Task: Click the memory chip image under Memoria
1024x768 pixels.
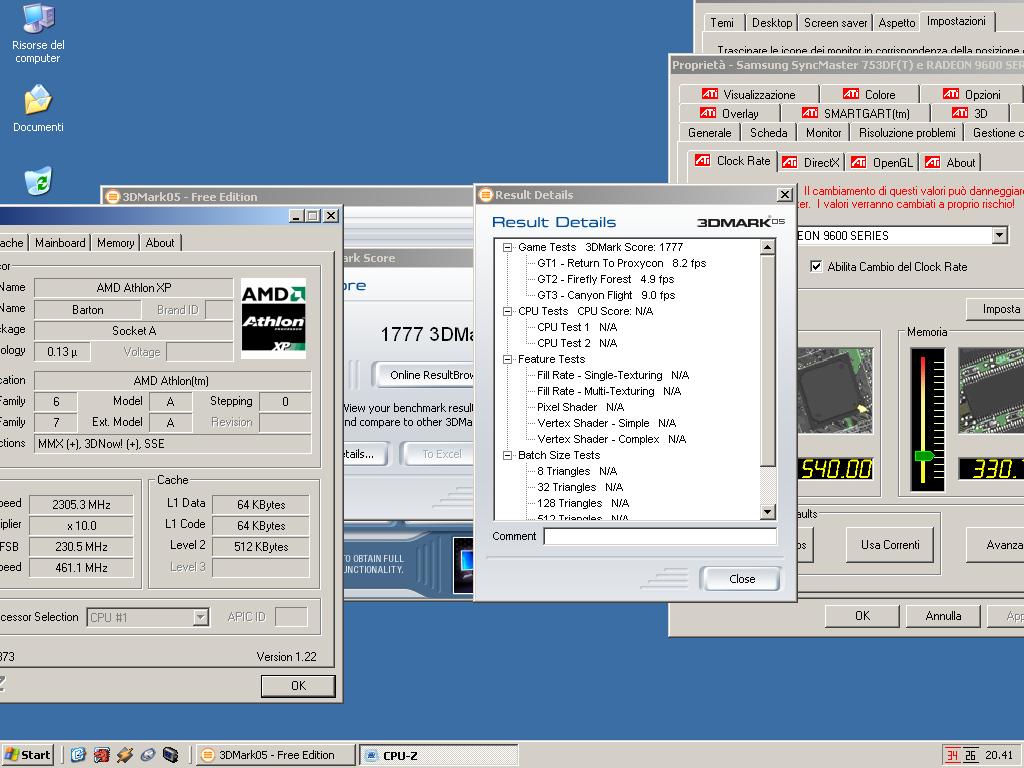Action: 991,391
